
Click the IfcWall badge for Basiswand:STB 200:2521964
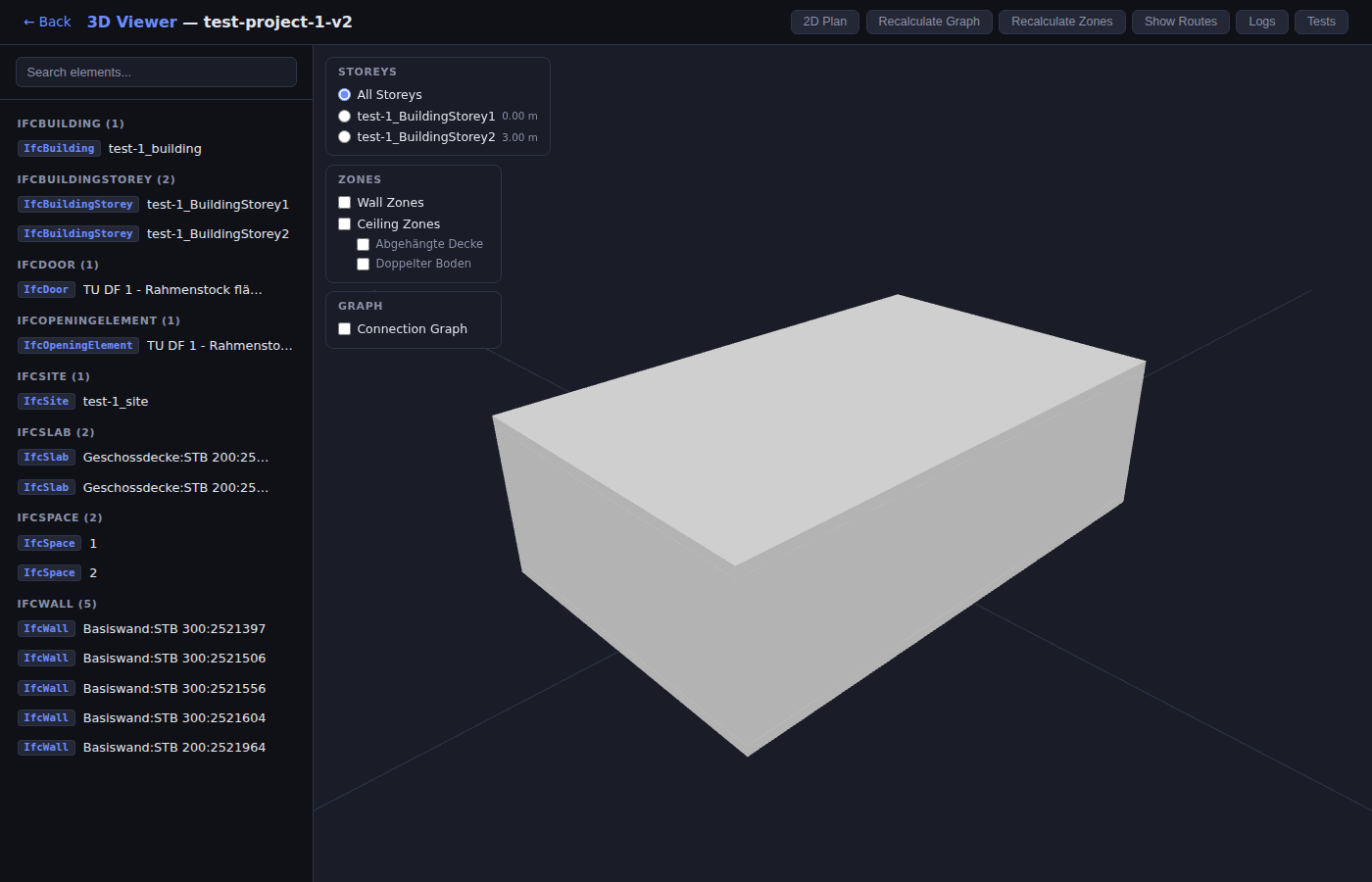[x=46, y=747]
